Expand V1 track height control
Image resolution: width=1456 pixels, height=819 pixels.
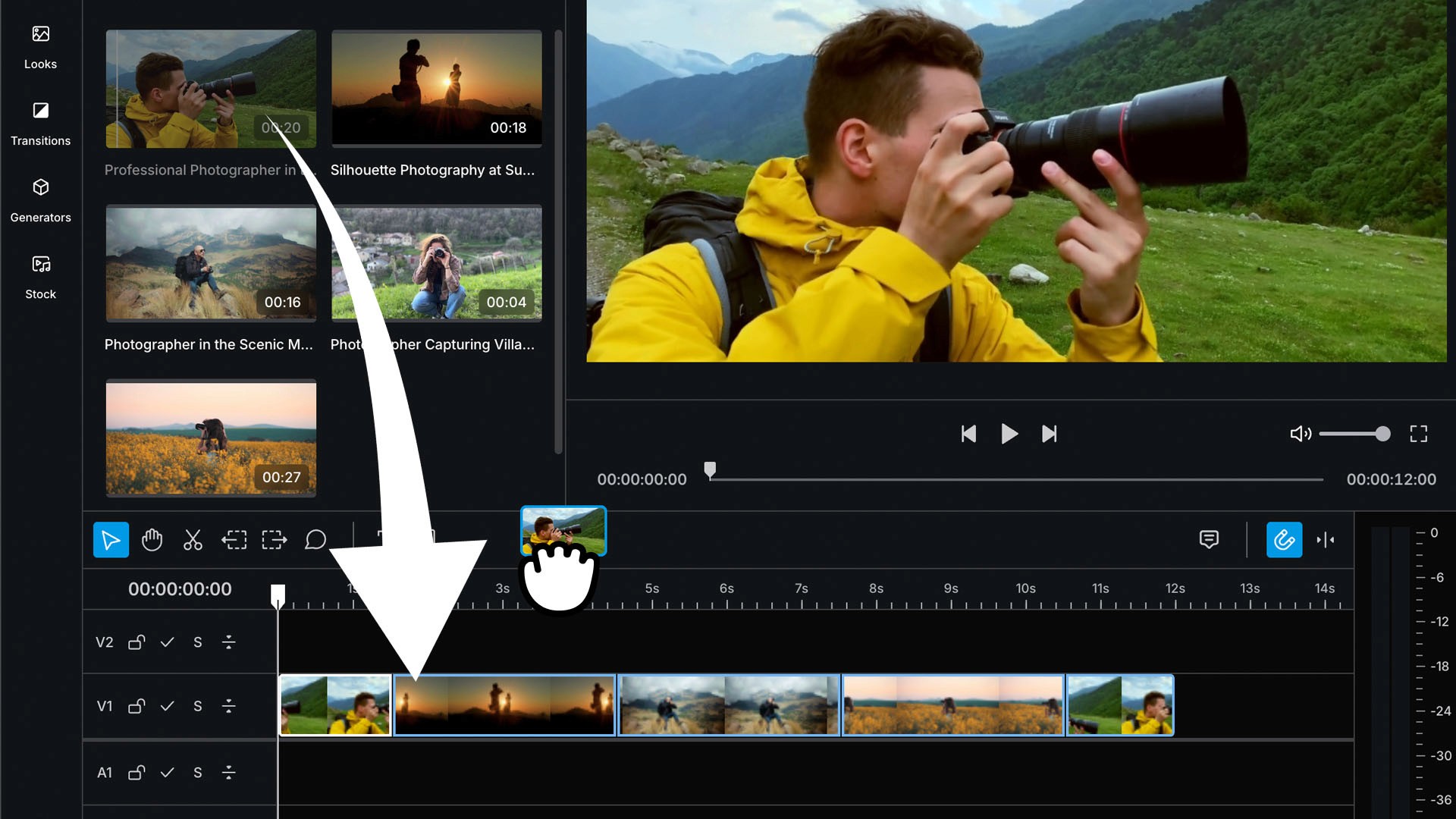[x=228, y=706]
